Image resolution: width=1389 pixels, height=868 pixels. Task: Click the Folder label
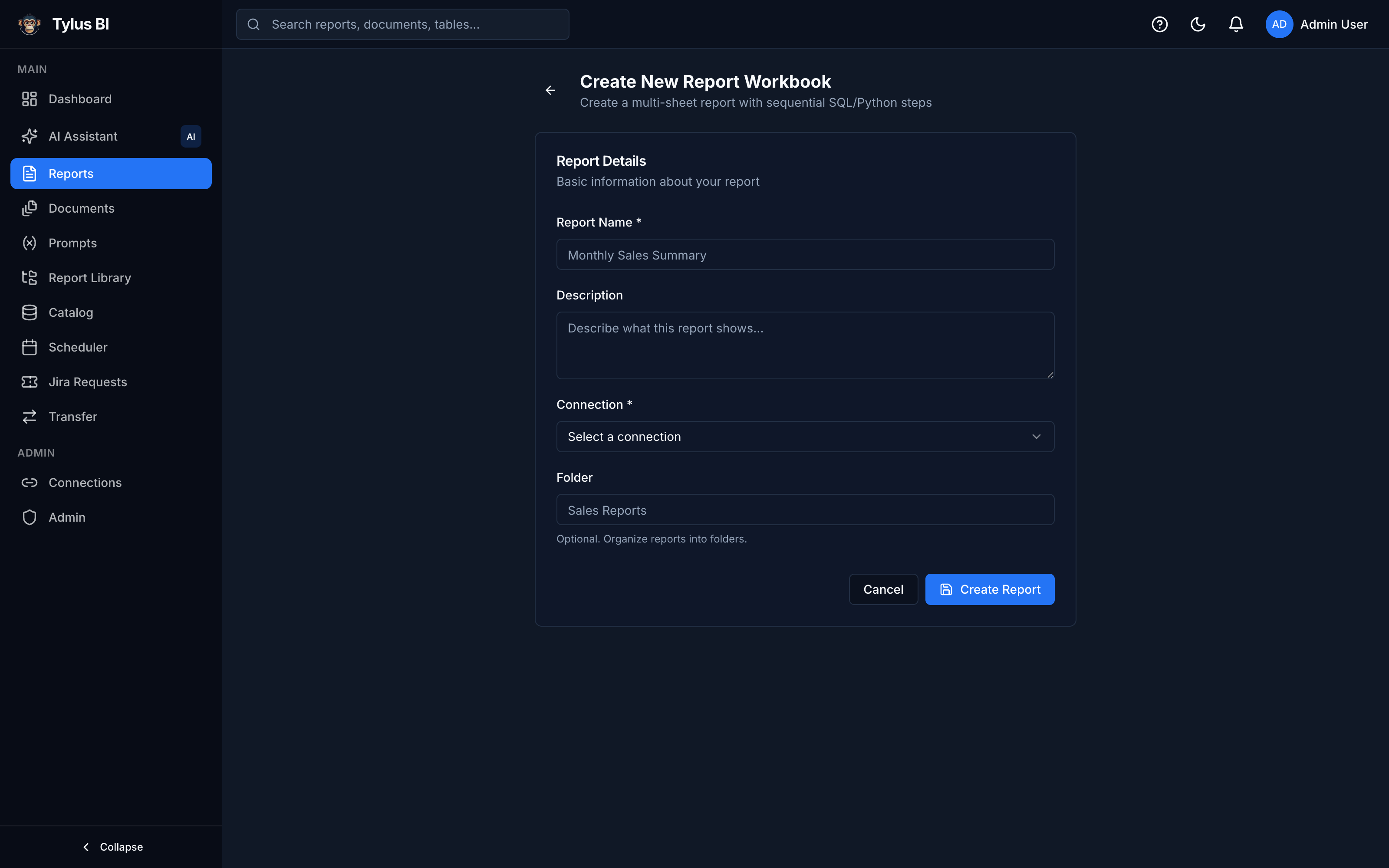click(575, 478)
